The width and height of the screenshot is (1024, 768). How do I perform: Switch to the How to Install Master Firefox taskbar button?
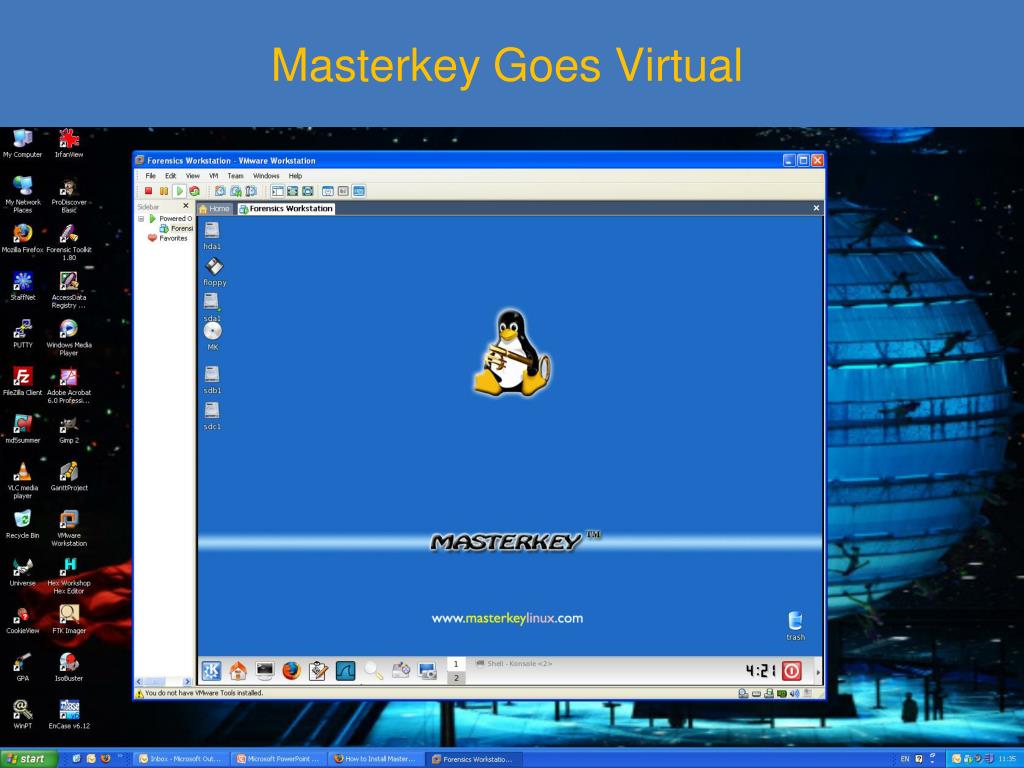[375, 759]
